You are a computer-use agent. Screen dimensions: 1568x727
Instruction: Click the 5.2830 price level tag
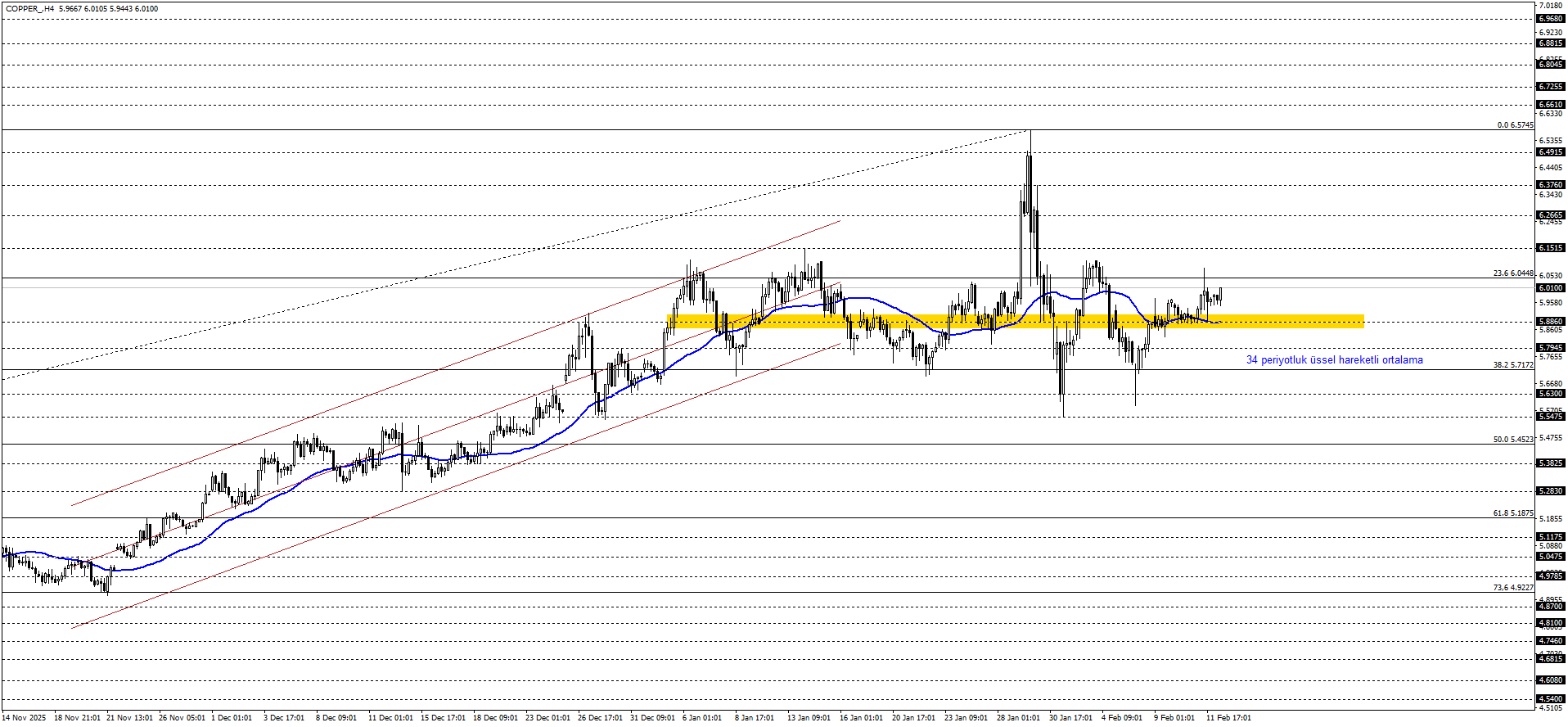[x=1551, y=491]
